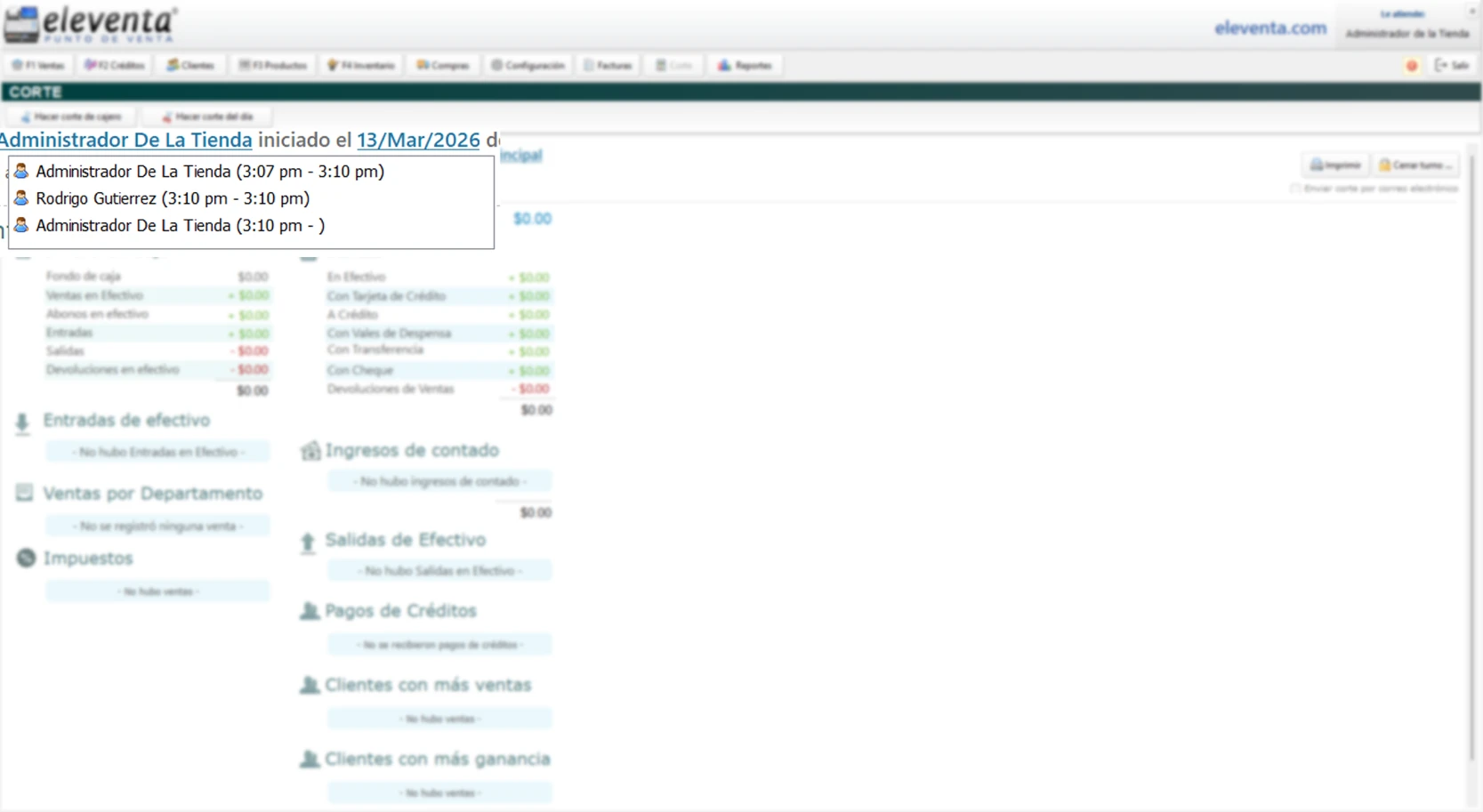Click the Cerrar turno button
This screenshot has width=1483, height=812.
(x=1415, y=165)
